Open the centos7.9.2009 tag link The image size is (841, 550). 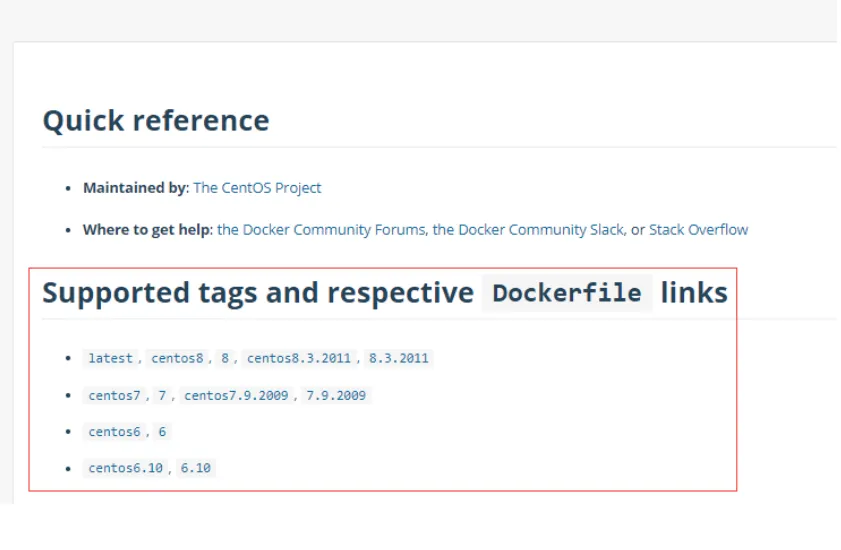[236, 395]
